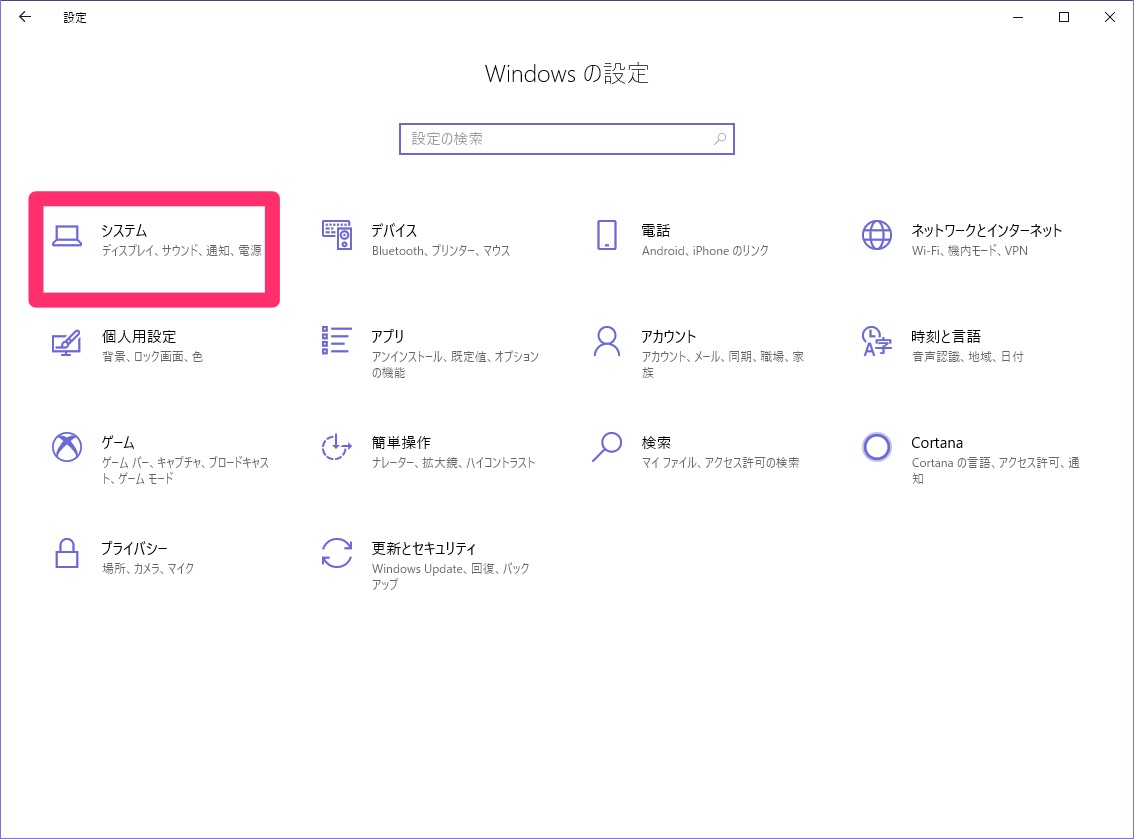Click the アカウント、メール、同期 description text

[x=722, y=365]
